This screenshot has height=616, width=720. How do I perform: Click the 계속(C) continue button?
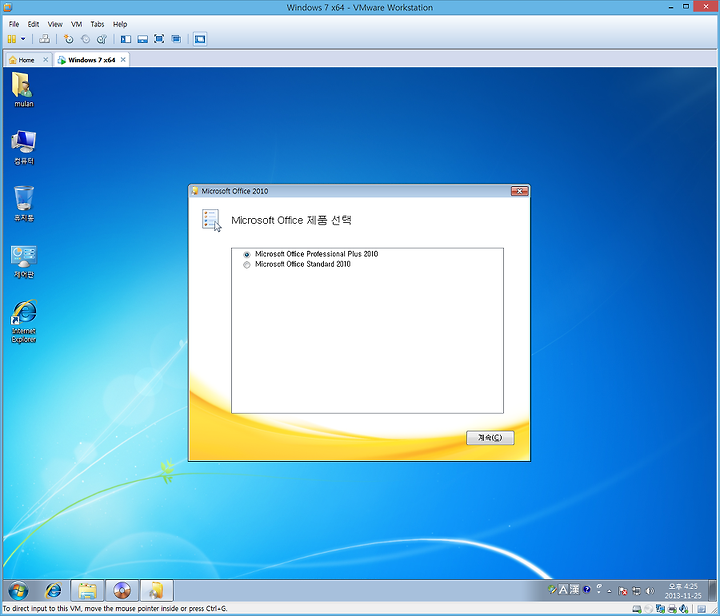(x=490, y=437)
